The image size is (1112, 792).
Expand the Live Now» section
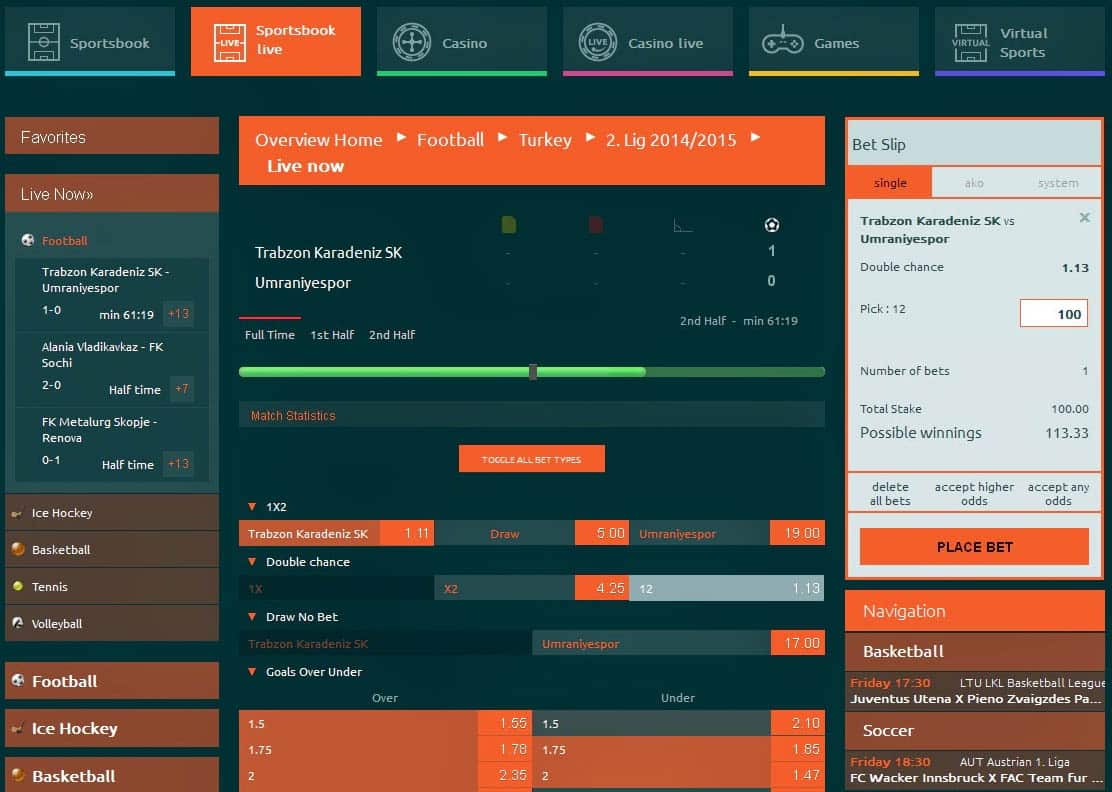pyautogui.click(x=112, y=194)
